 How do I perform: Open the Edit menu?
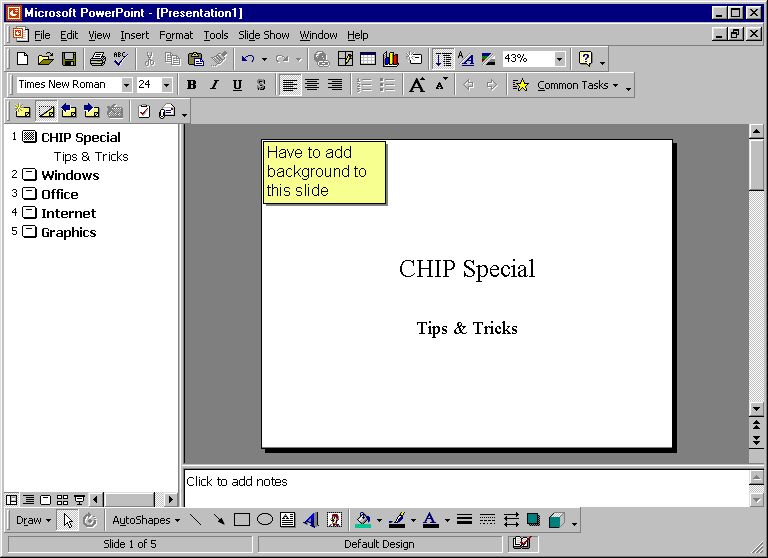(x=69, y=35)
